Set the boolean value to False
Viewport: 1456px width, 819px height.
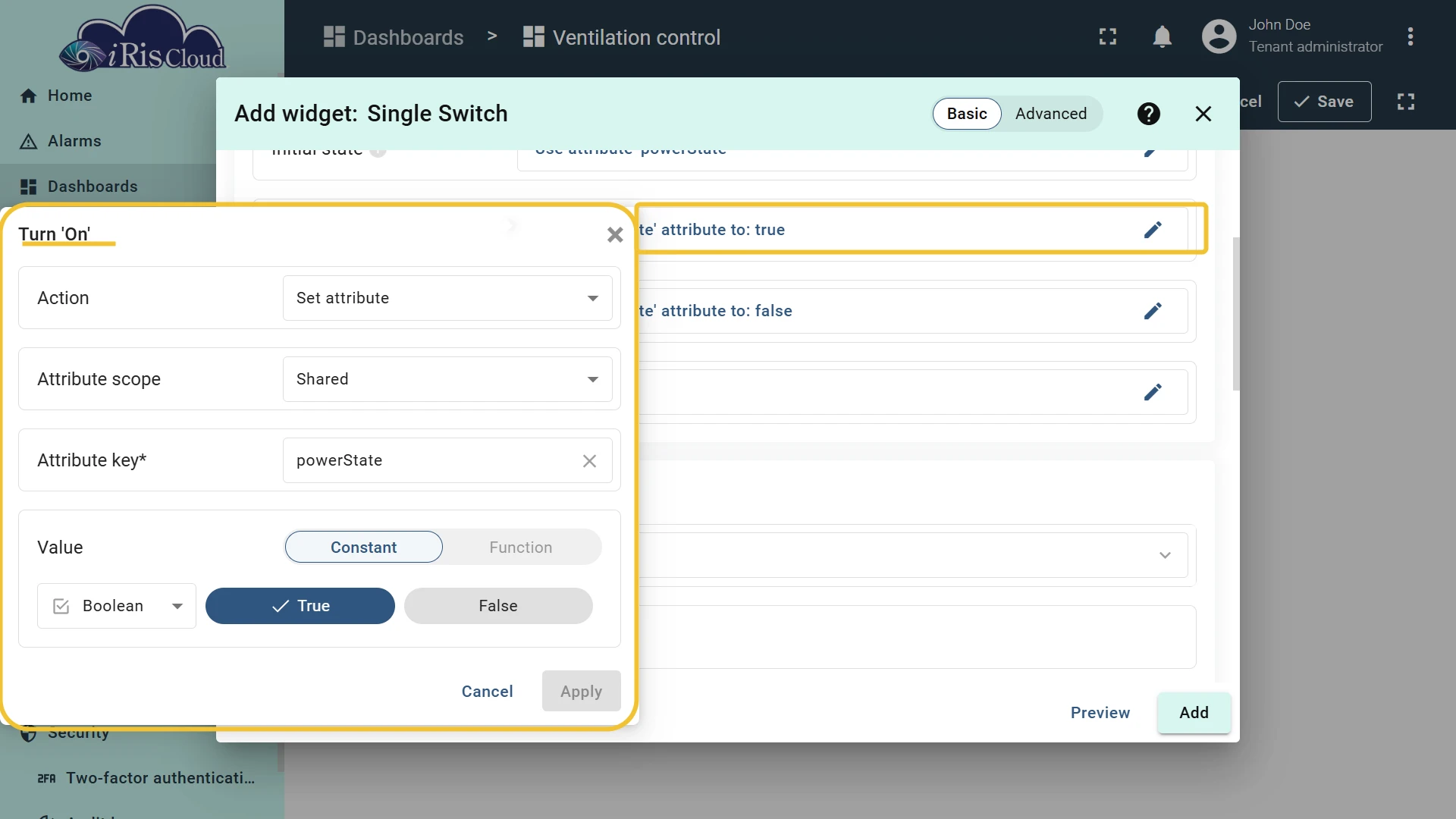498,606
